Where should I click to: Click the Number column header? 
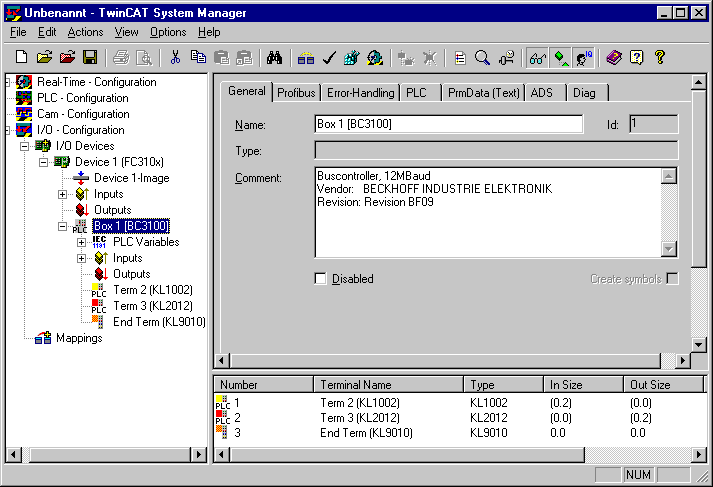tap(263, 385)
